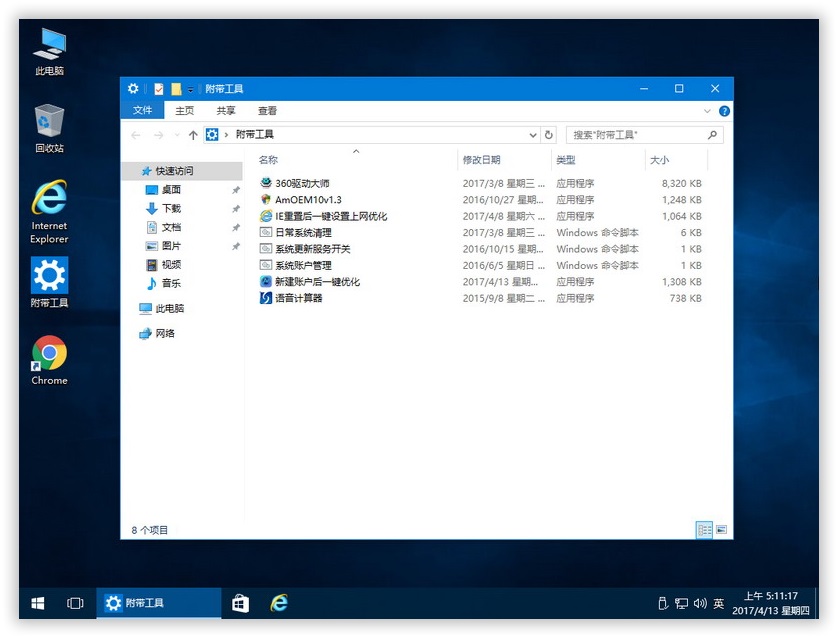Open Task View on the taskbar
The width and height of the screenshot is (838, 638).
click(75, 603)
